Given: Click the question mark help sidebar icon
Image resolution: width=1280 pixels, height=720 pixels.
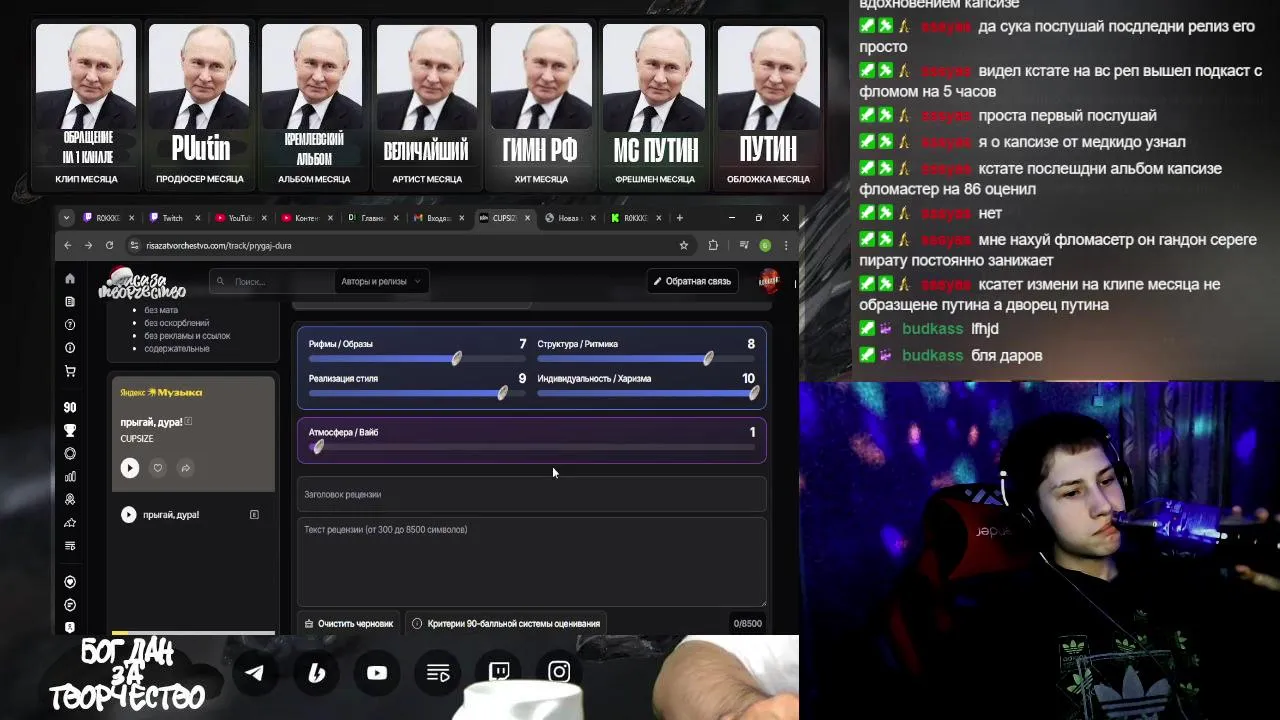Looking at the screenshot, I should (70, 325).
